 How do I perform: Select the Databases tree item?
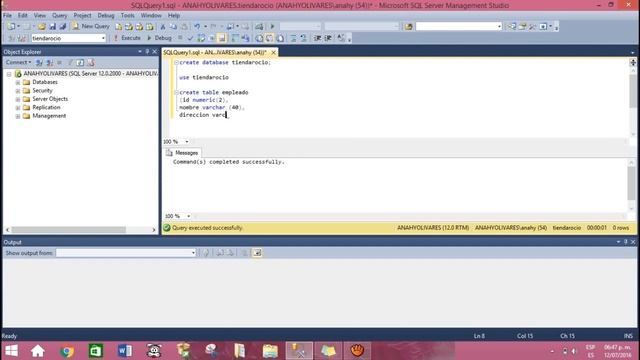coord(45,82)
